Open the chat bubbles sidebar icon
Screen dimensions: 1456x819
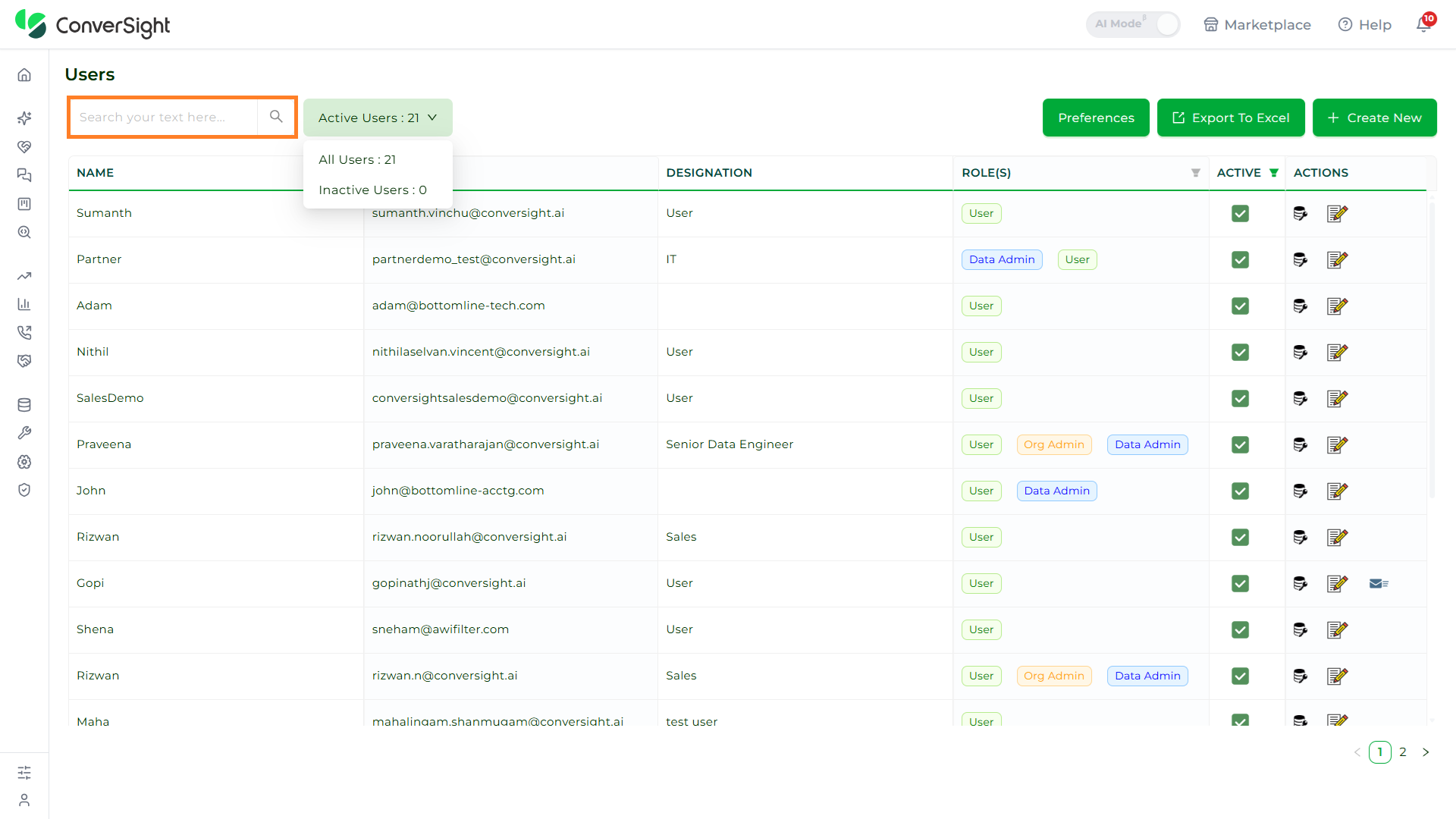coord(24,175)
